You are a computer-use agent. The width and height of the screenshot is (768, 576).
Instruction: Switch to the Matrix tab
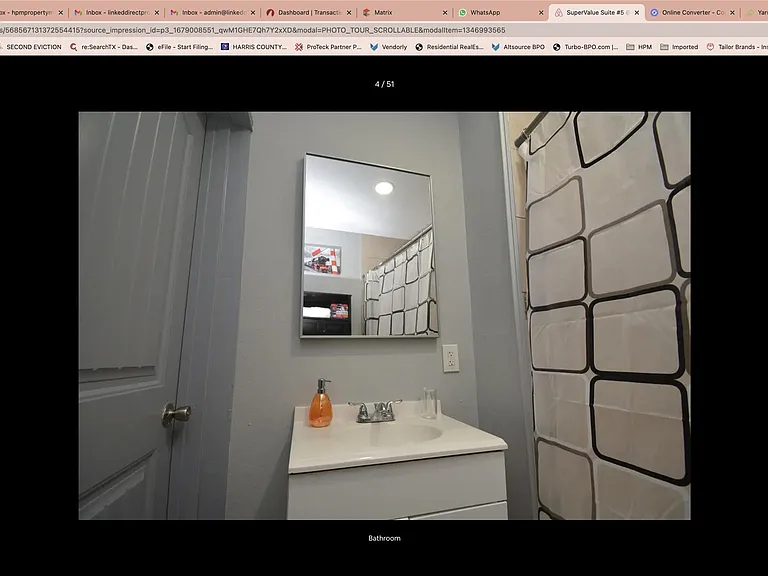click(x=405, y=13)
